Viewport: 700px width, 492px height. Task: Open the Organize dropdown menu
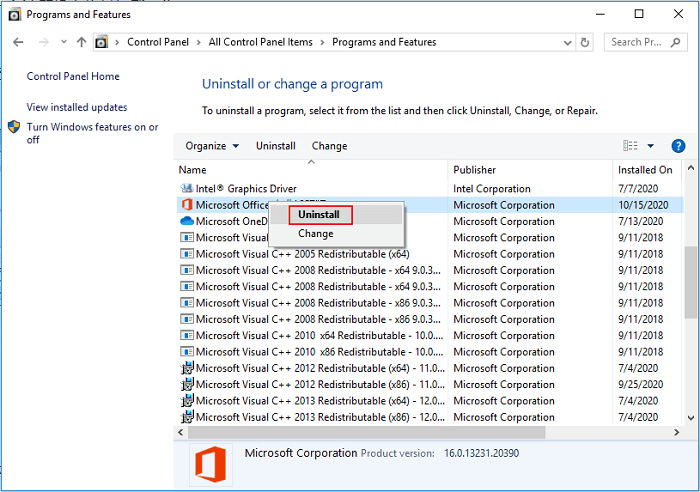[x=212, y=146]
